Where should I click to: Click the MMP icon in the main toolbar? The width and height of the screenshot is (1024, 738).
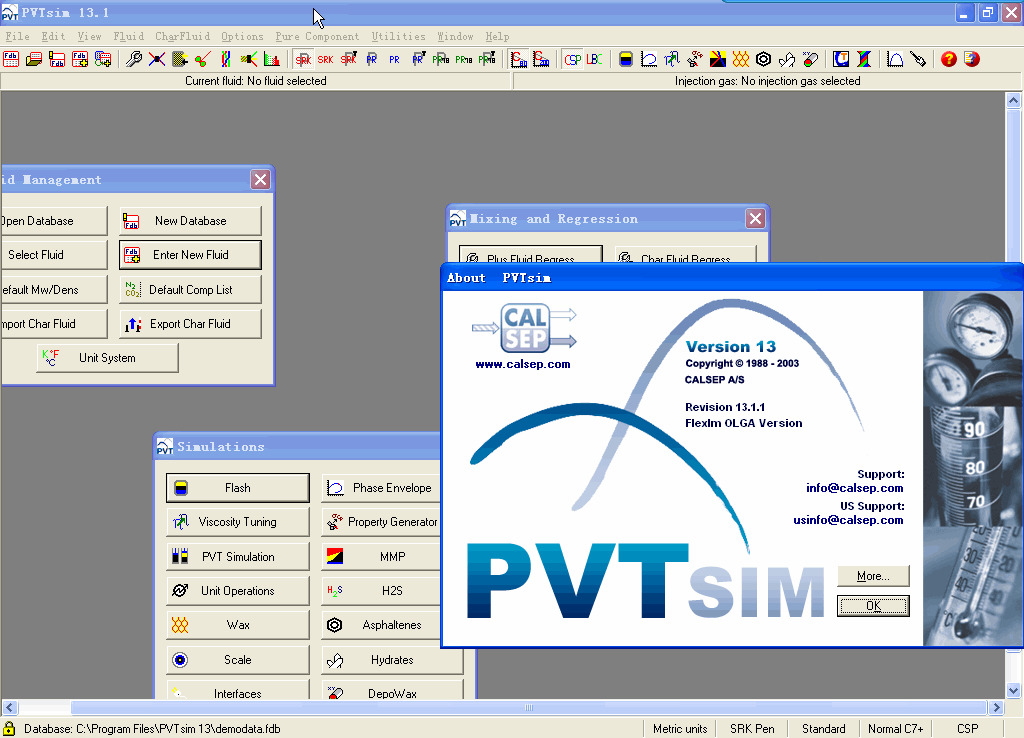(718, 59)
